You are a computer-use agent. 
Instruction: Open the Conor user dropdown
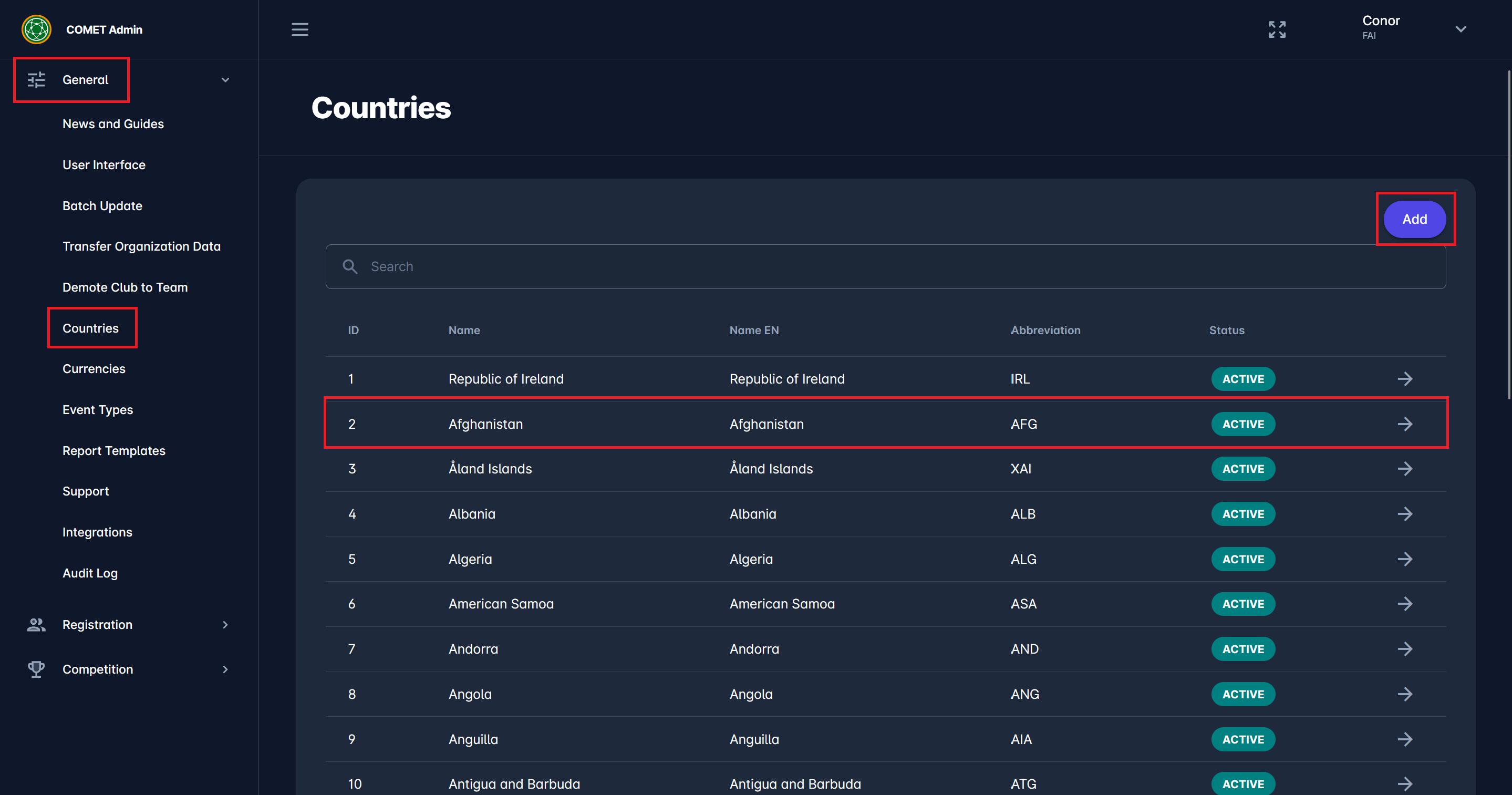(x=1461, y=29)
